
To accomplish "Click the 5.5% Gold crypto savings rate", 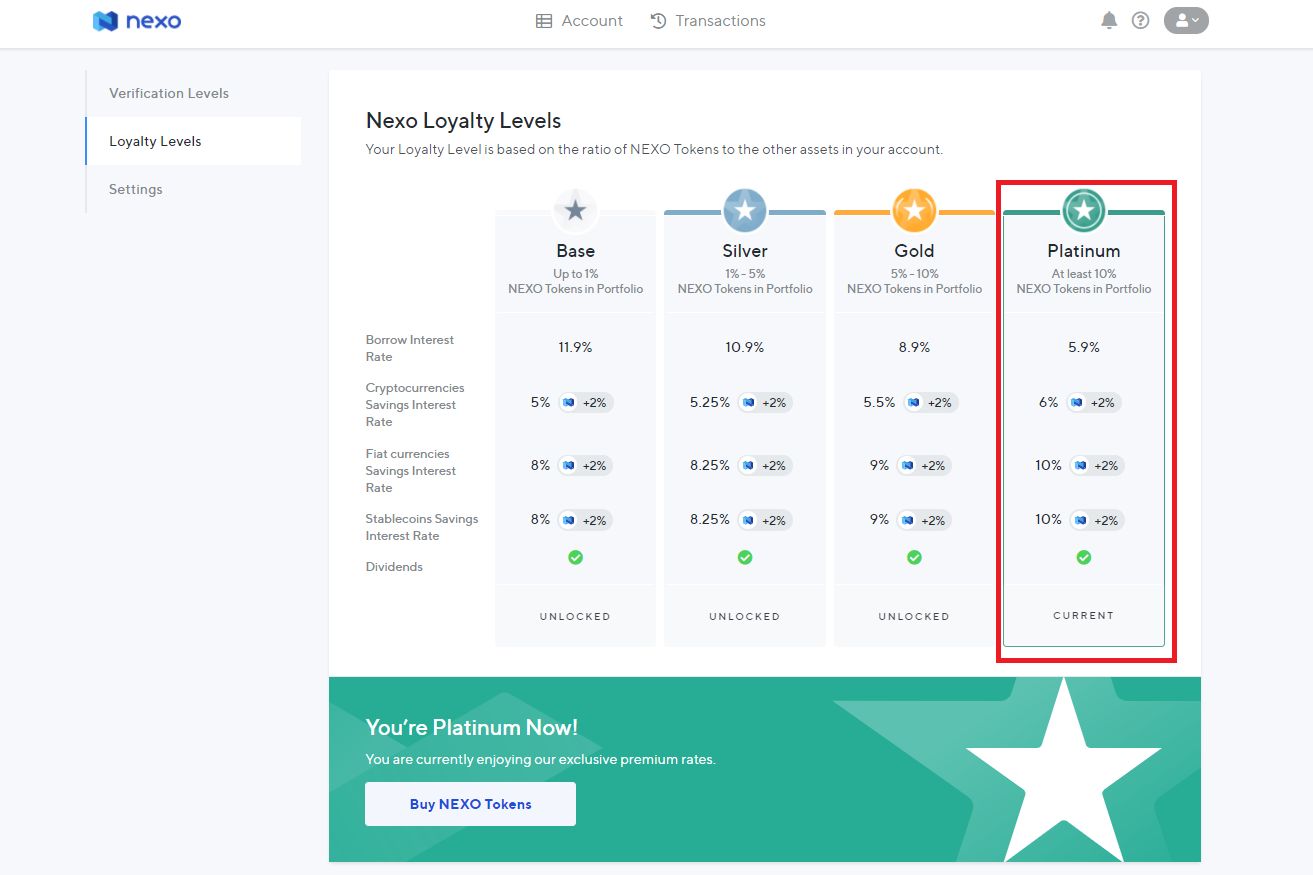I will pyautogui.click(x=880, y=403).
